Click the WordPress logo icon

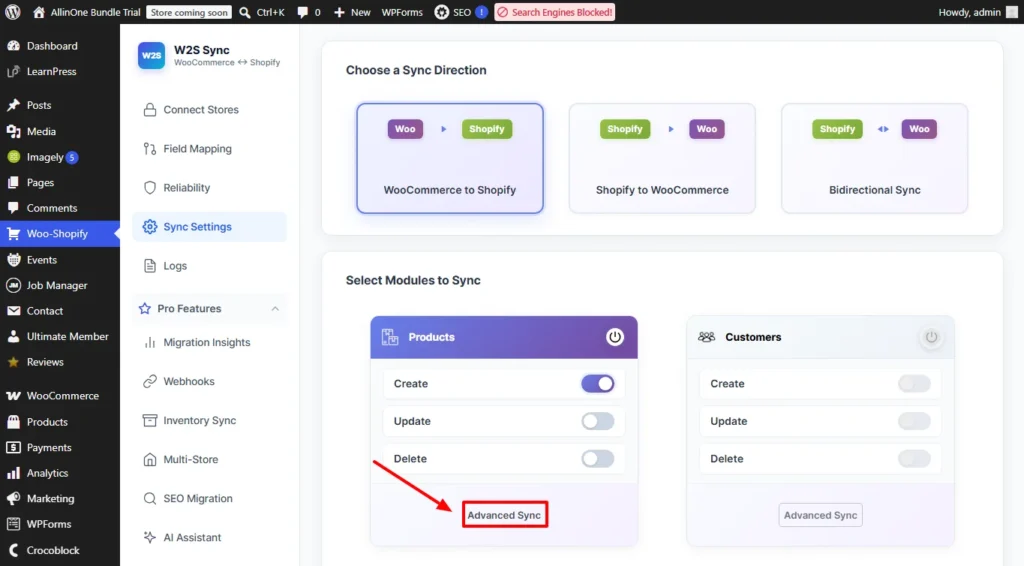click(12, 12)
